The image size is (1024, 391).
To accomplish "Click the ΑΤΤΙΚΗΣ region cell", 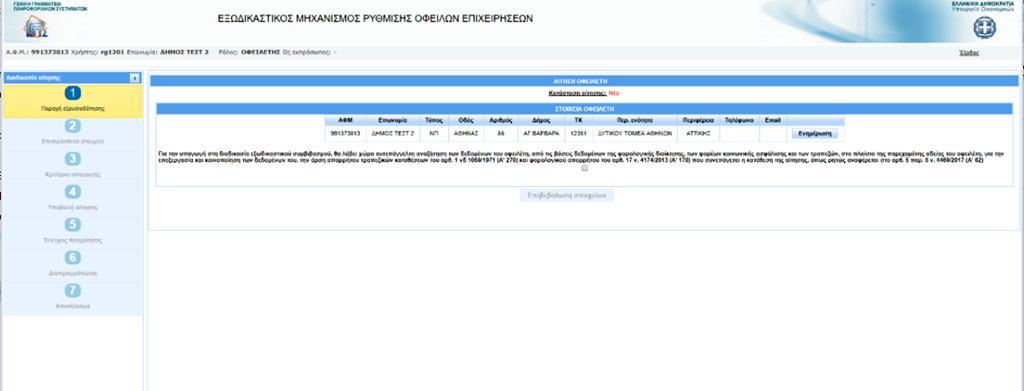I will tap(697, 133).
